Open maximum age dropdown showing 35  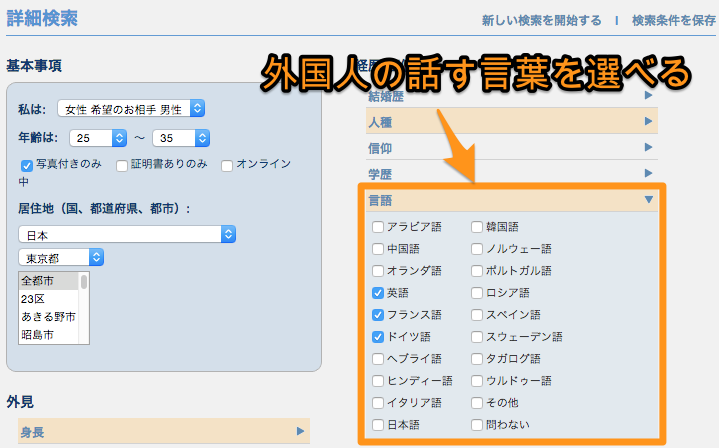[181, 138]
